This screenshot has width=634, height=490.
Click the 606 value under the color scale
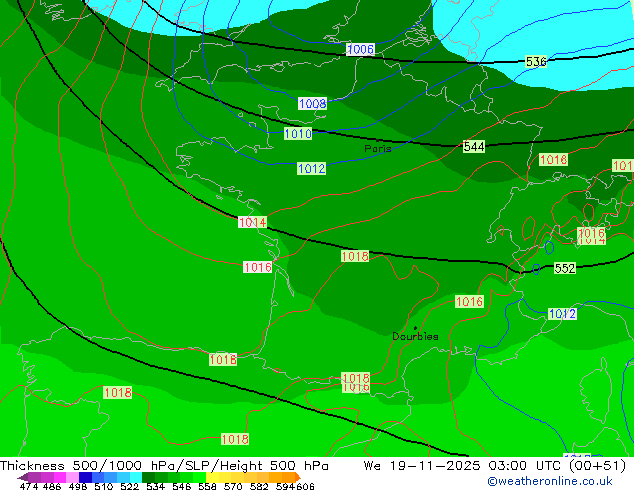[305, 486]
